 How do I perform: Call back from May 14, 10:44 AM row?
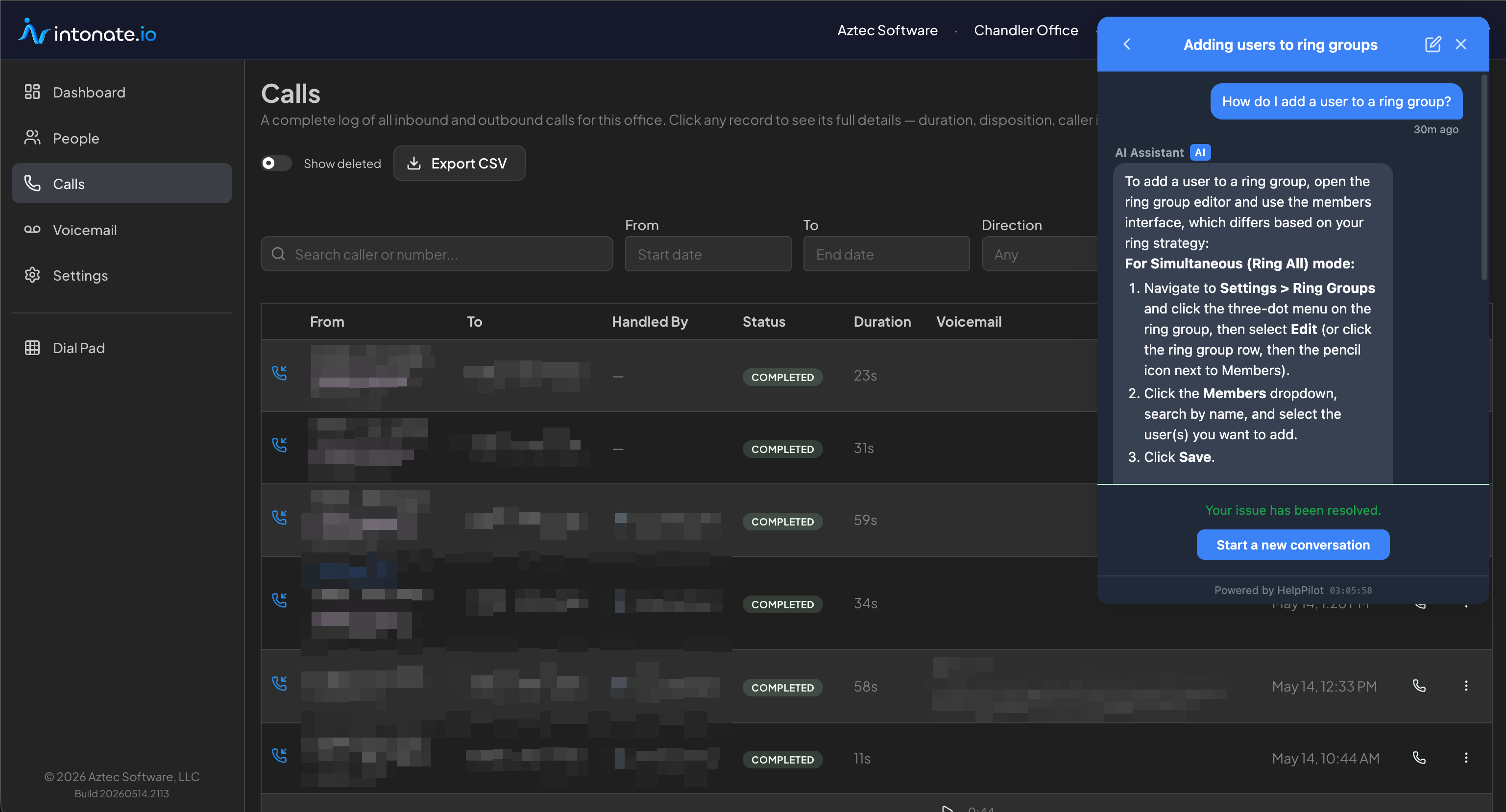[x=1419, y=758]
